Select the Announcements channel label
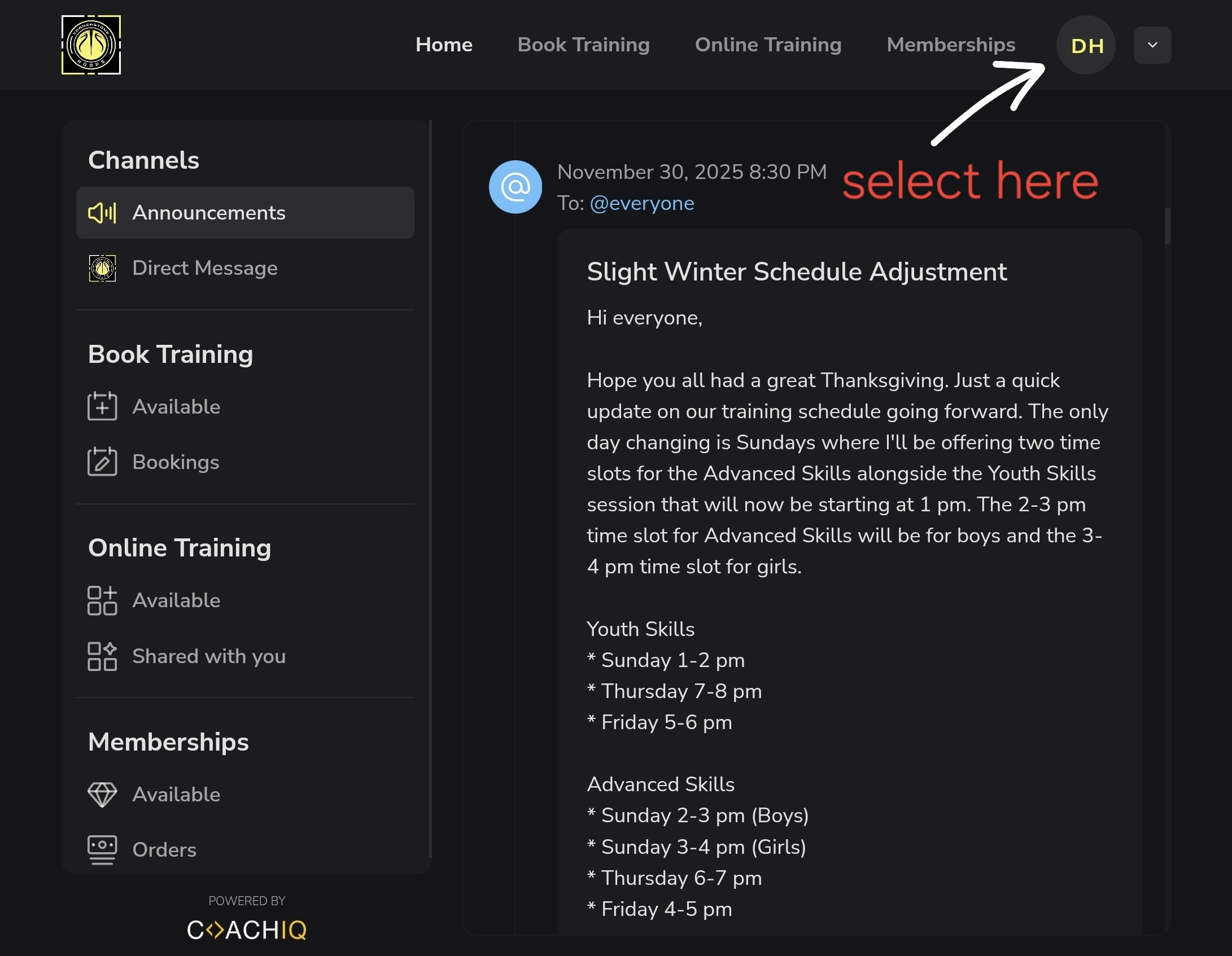Image resolution: width=1232 pixels, height=956 pixels. 209,213
